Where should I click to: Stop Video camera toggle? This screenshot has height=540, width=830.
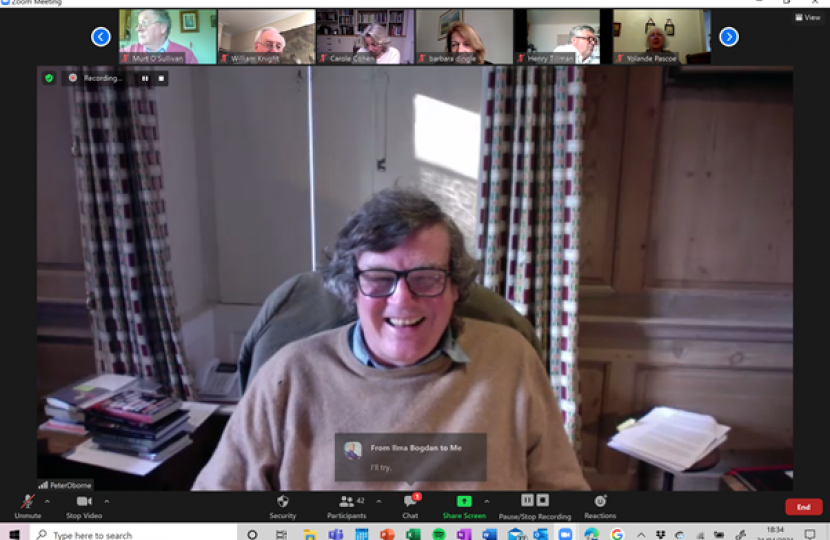(x=85, y=502)
